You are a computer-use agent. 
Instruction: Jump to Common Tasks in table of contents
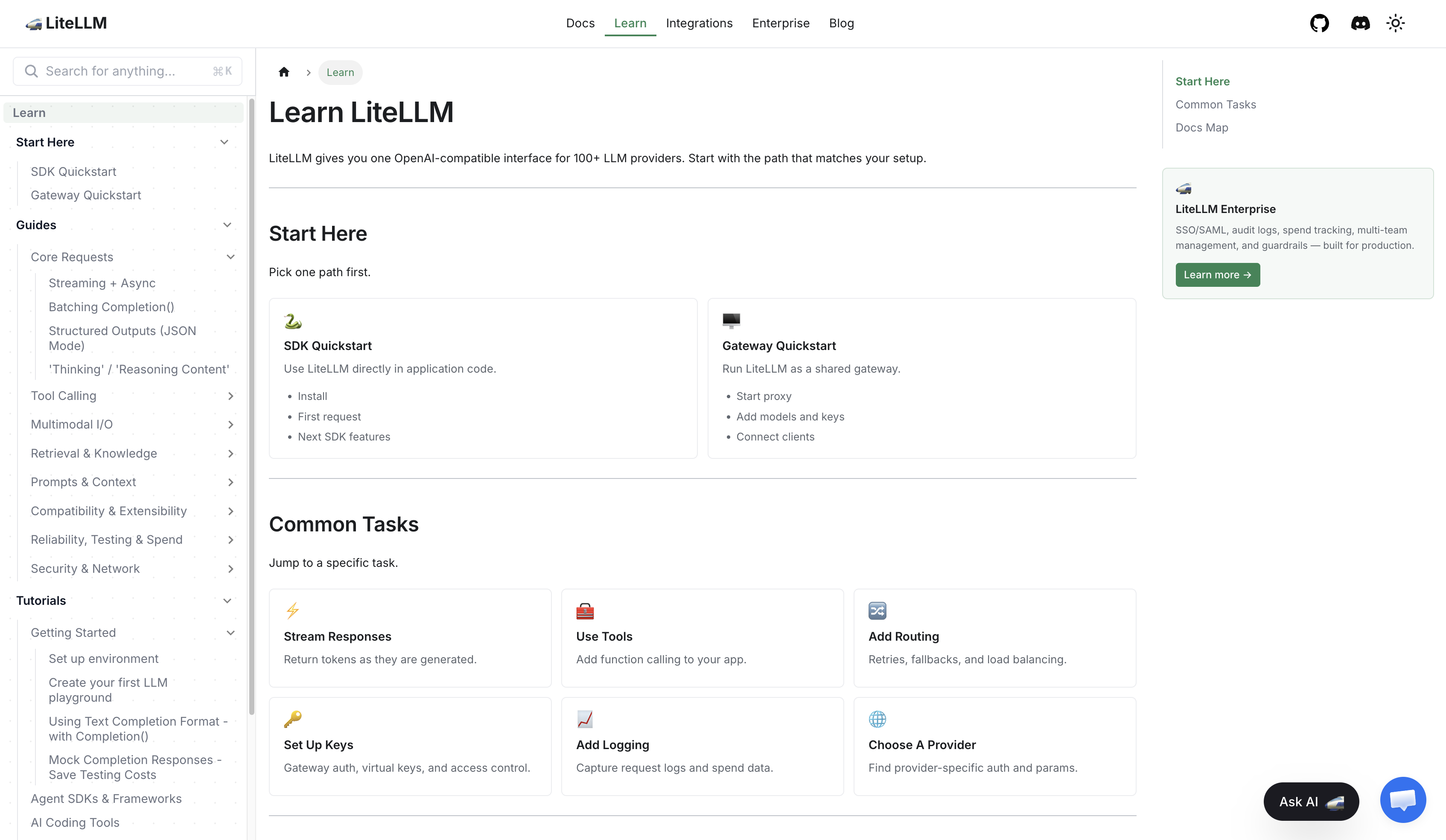click(x=1216, y=105)
